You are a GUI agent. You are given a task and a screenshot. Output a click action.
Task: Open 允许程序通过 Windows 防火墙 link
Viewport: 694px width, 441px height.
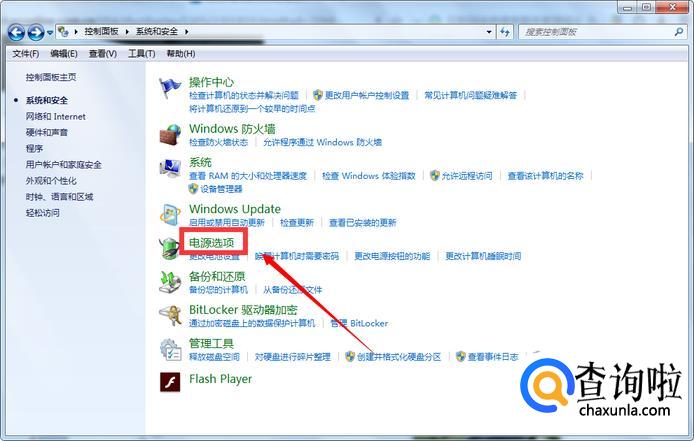(x=323, y=142)
